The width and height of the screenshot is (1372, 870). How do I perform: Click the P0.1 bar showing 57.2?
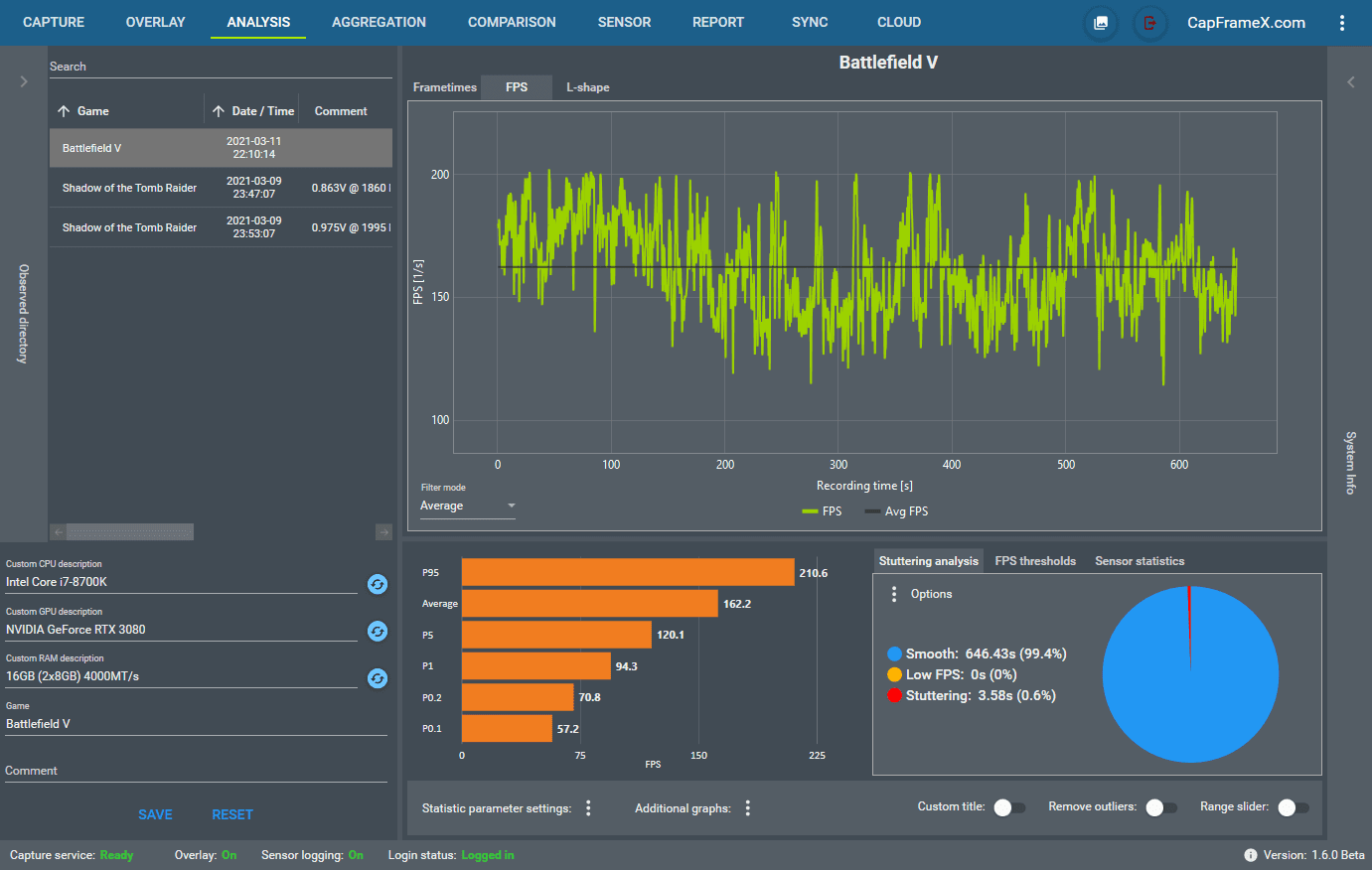[507, 728]
